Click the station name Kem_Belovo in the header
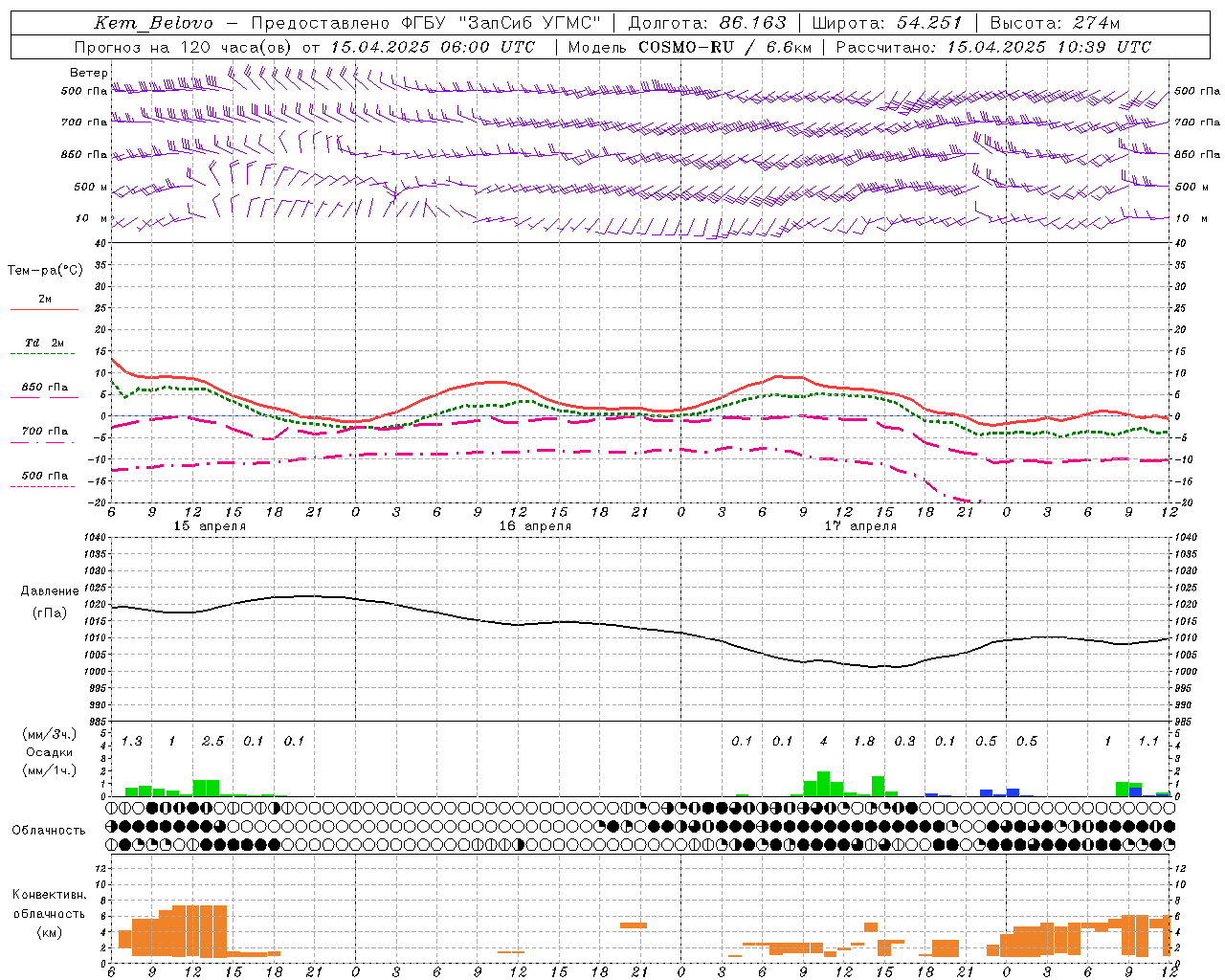This screenshot has width=1225, height=980. point(153,23)
